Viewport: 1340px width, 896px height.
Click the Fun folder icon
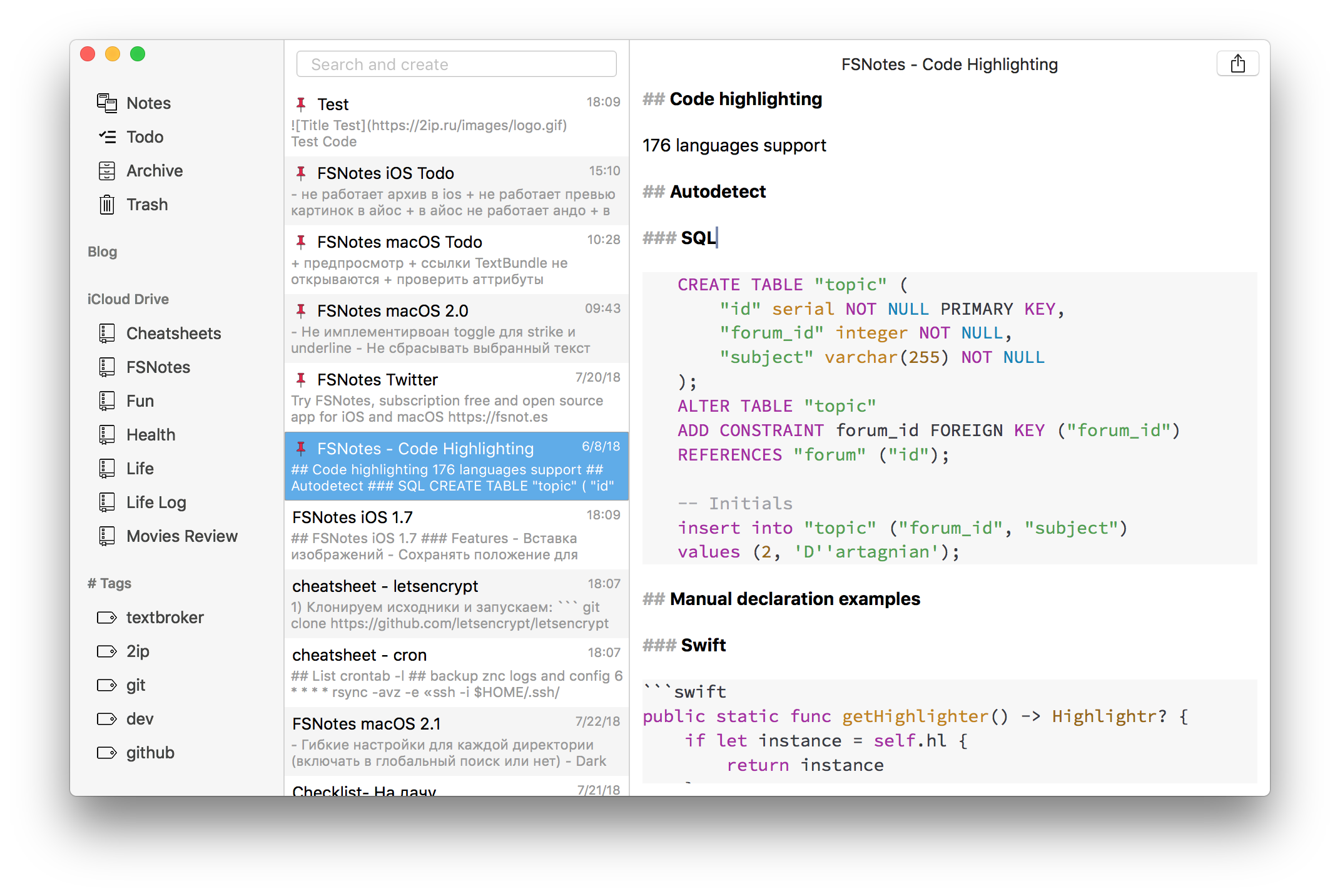coord(107,401)
